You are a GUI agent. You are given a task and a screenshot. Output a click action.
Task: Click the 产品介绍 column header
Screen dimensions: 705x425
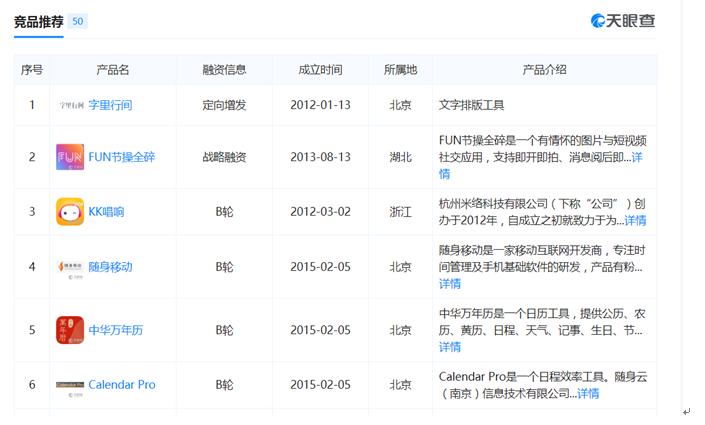point(544,70)
